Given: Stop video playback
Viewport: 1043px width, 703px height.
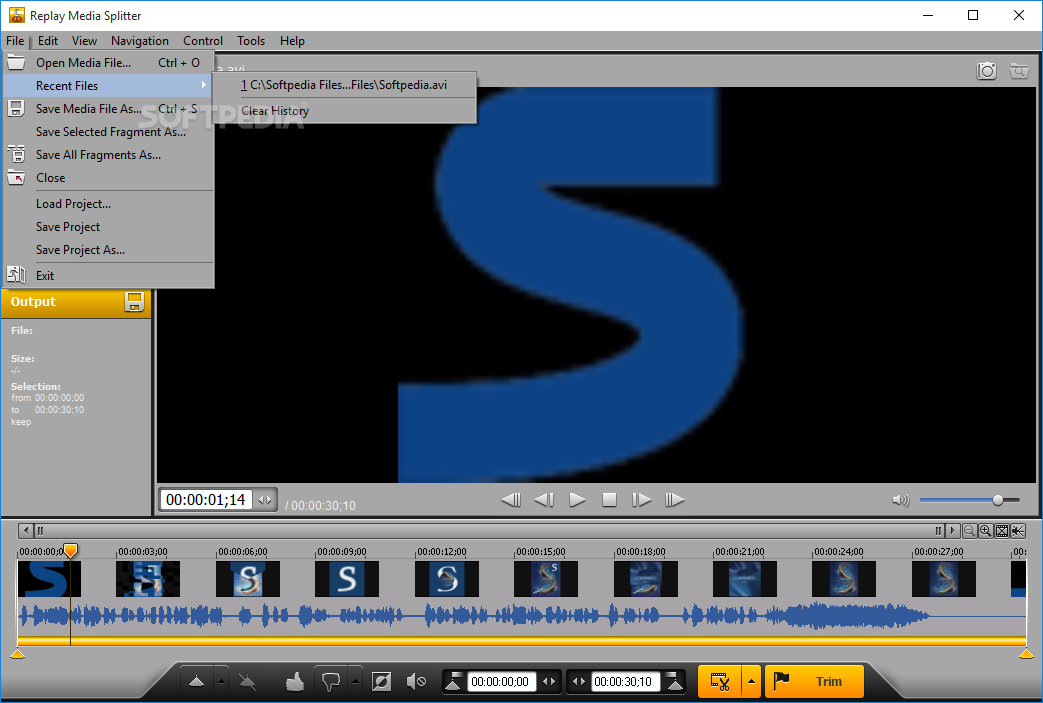Looking at the screenshot, I should pos(609,499).
